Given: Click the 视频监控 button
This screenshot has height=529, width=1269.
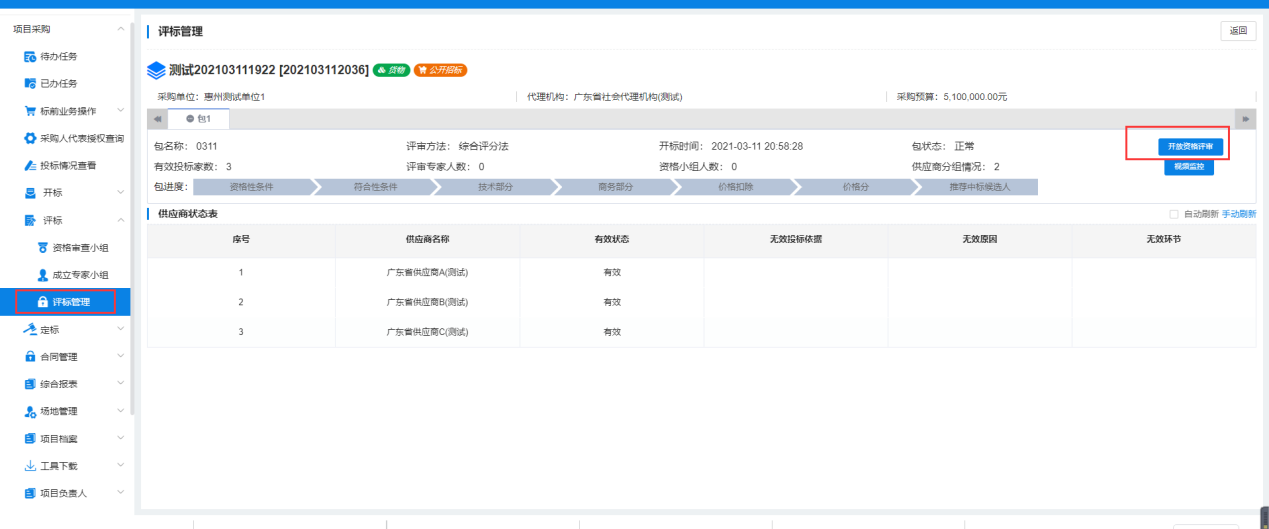Looking at the screenshot, I should pos(1189,167).
